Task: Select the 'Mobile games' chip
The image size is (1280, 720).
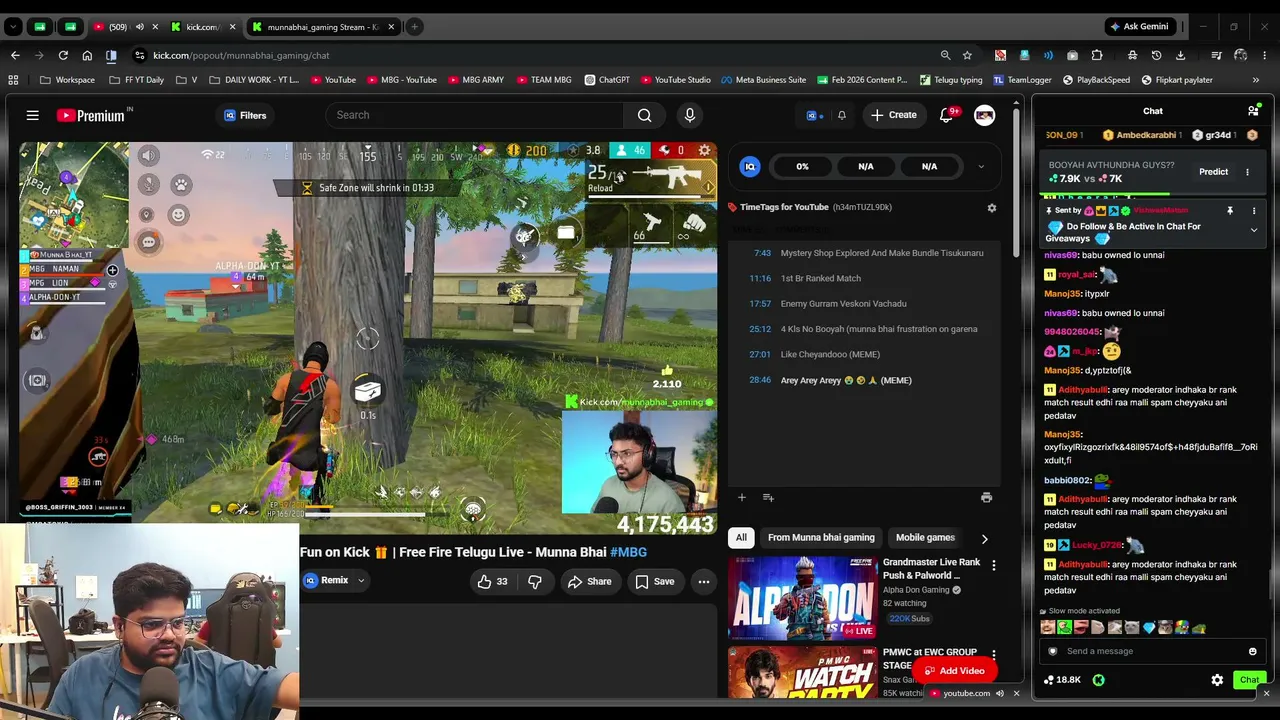Action: tap(925, 538)
